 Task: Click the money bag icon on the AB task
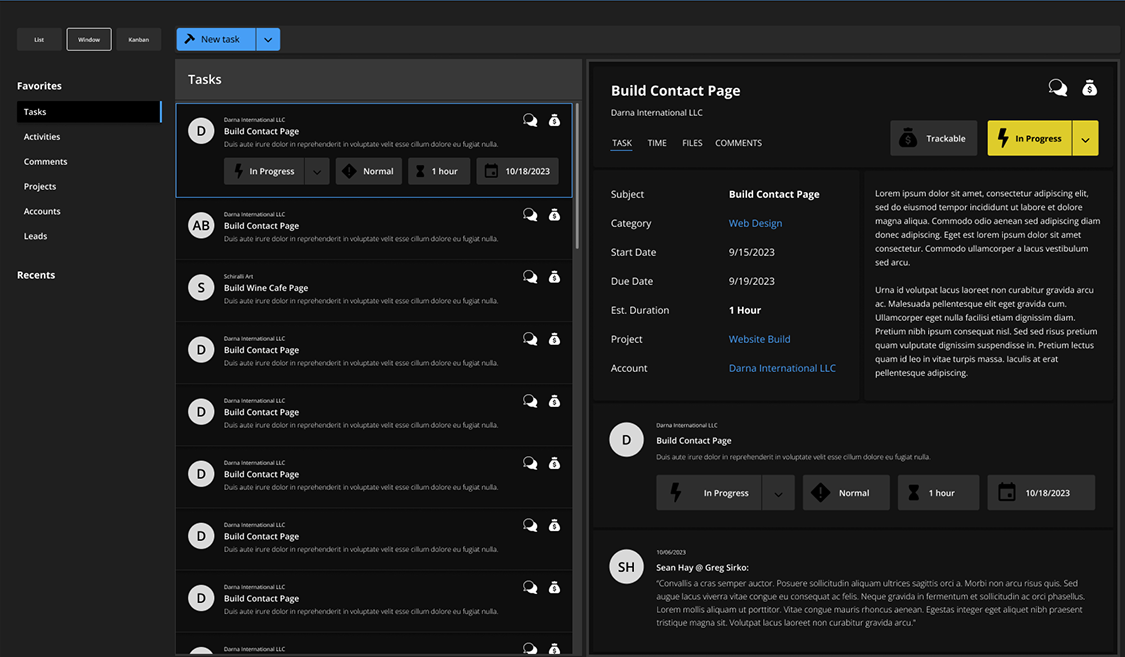(x=554, y=215)
